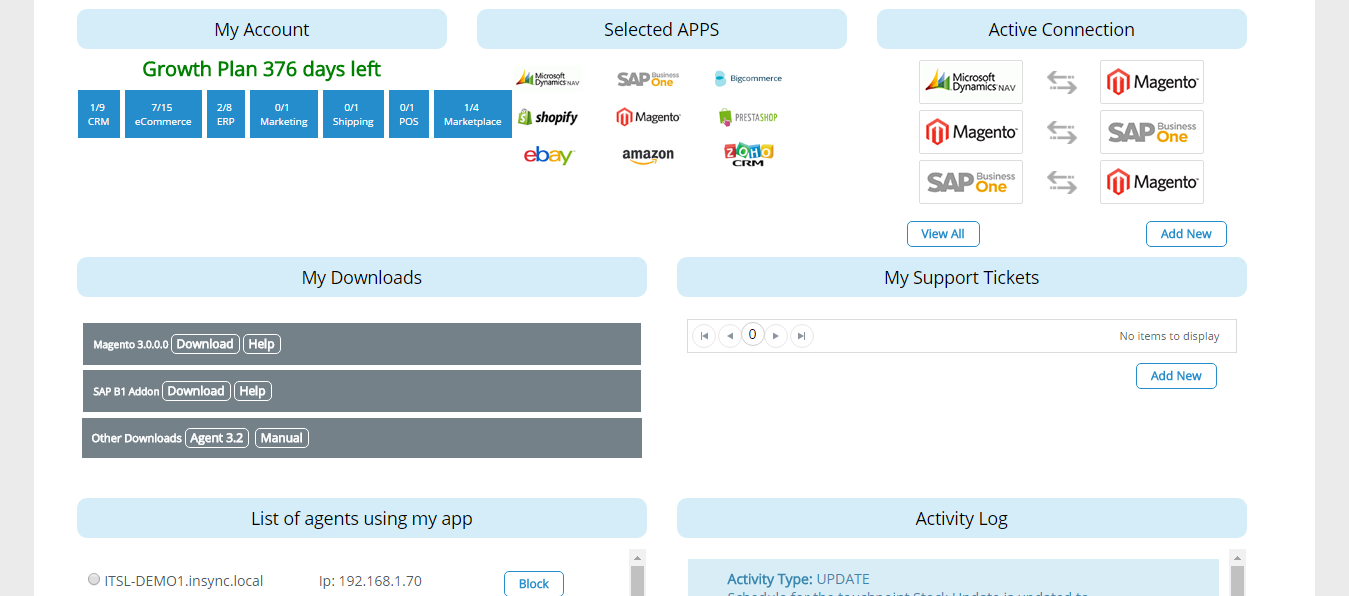Click the My Support Tickets header
This screenshot has width=1349, height=596.
(x=962, y=277)
